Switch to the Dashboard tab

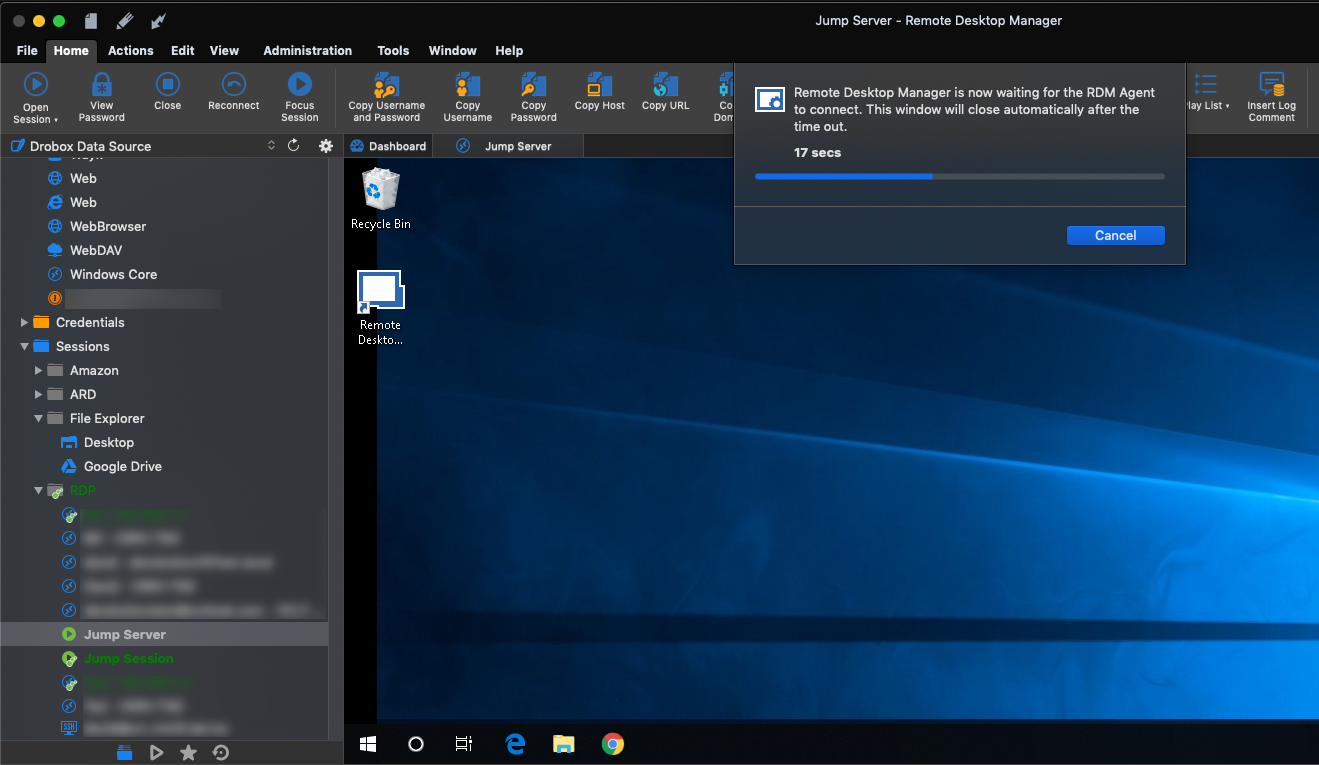(388, 146)
